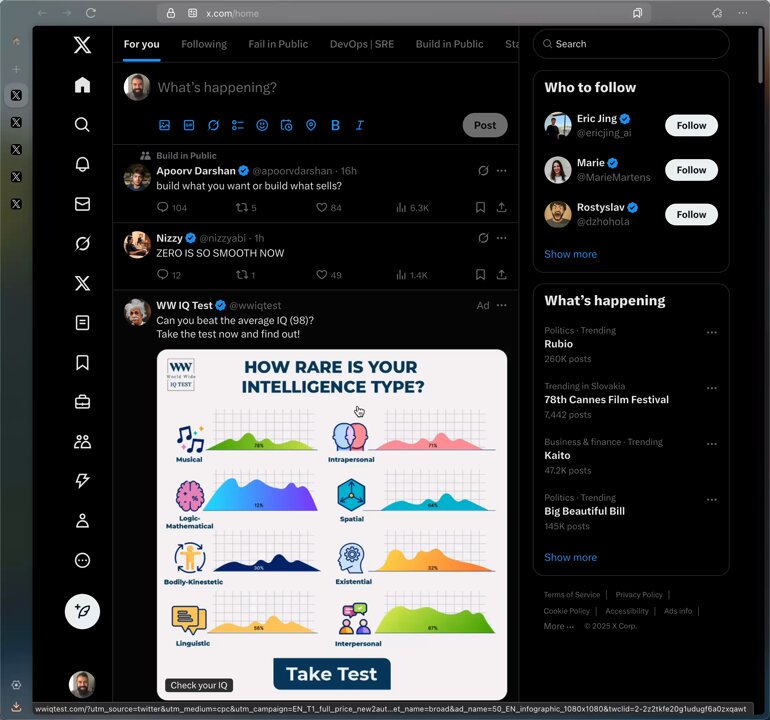
Task: Open Notifications bell in sidebar
Action: [82, 164]
